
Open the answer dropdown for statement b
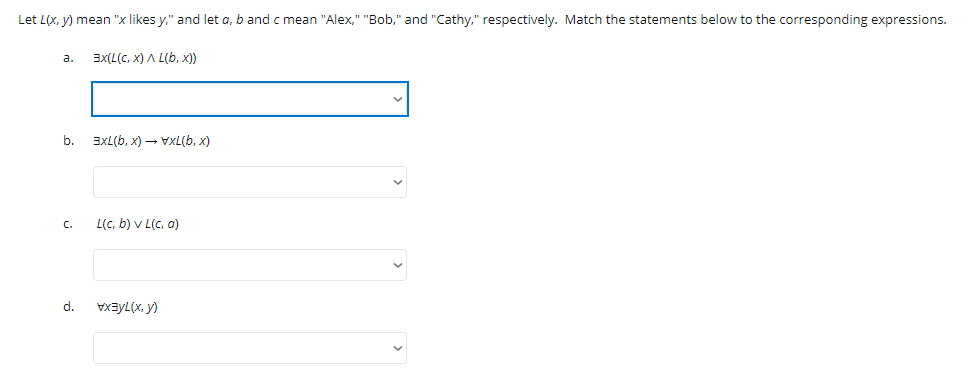click(x=250, y=182)
